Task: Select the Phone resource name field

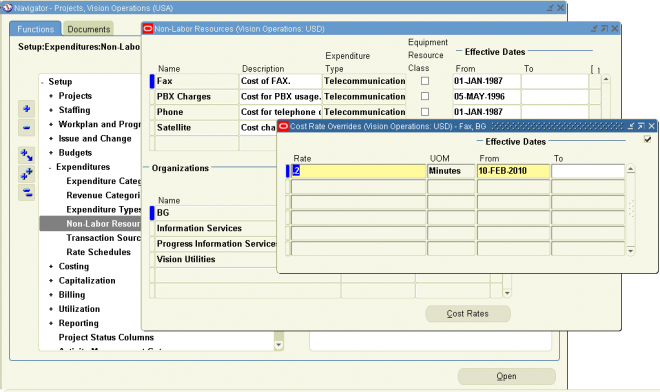Action: (x=197, y=112)
